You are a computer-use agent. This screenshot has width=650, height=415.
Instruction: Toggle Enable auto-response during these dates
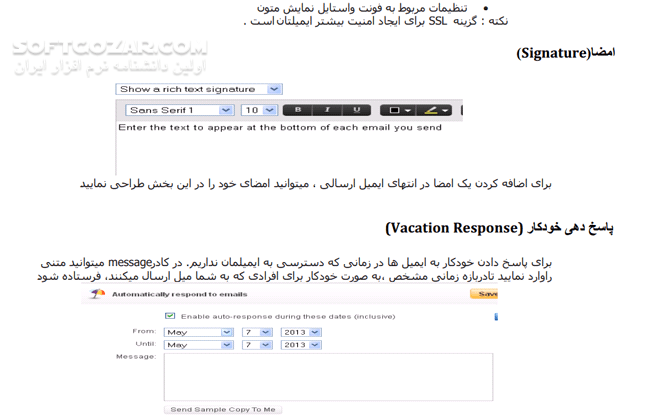point(170,316)
